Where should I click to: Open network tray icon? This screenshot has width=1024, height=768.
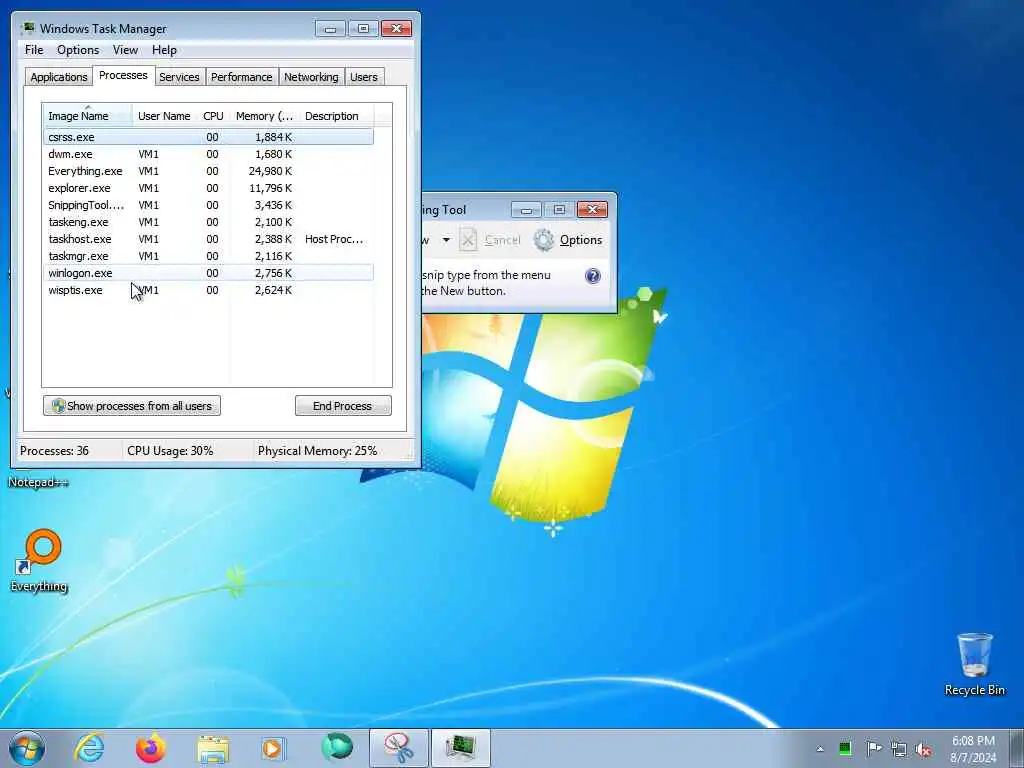pos(899,750)
